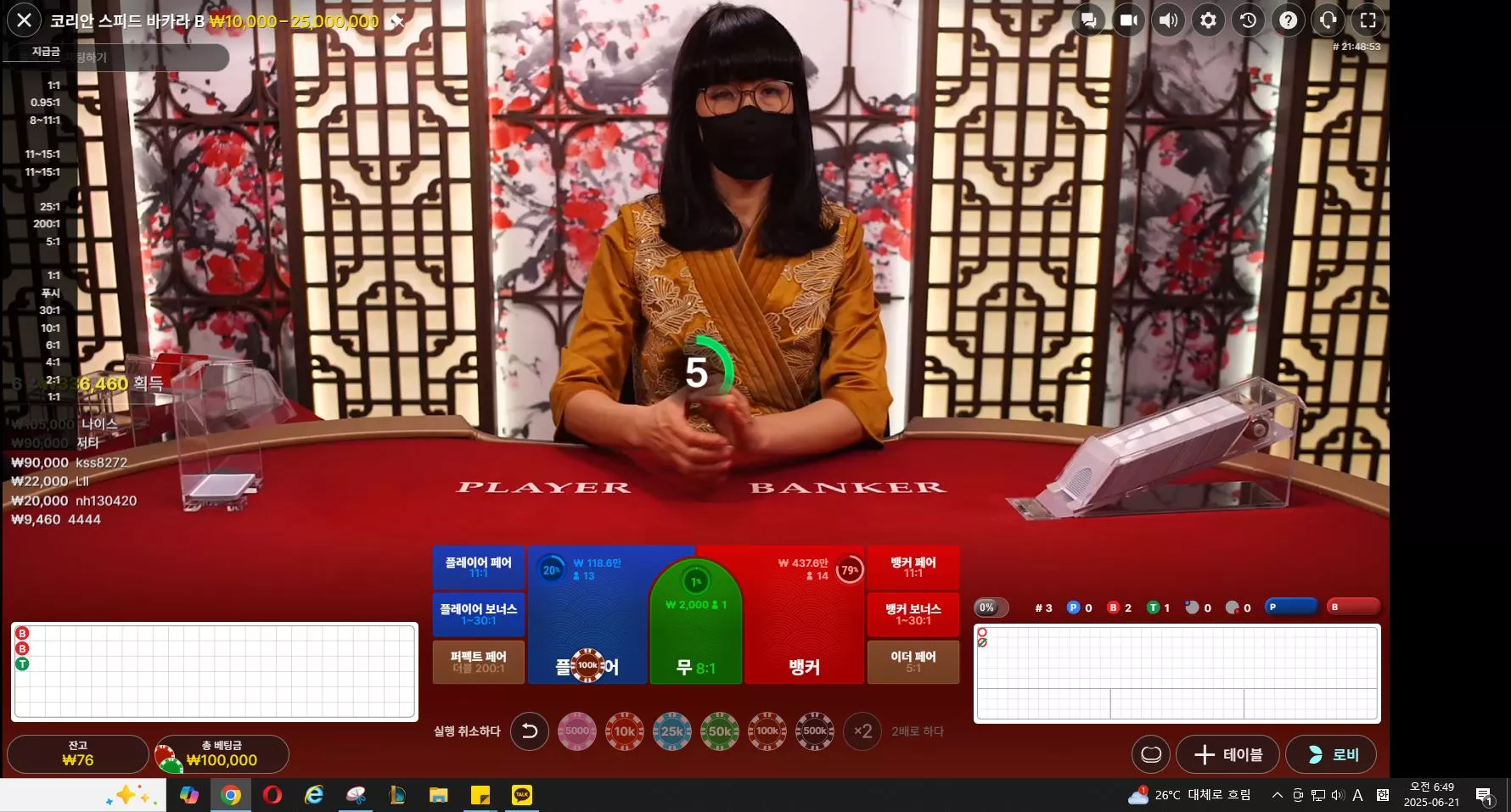Add another table with 테이블 button
The image size is (1511, 812).
1228,754
